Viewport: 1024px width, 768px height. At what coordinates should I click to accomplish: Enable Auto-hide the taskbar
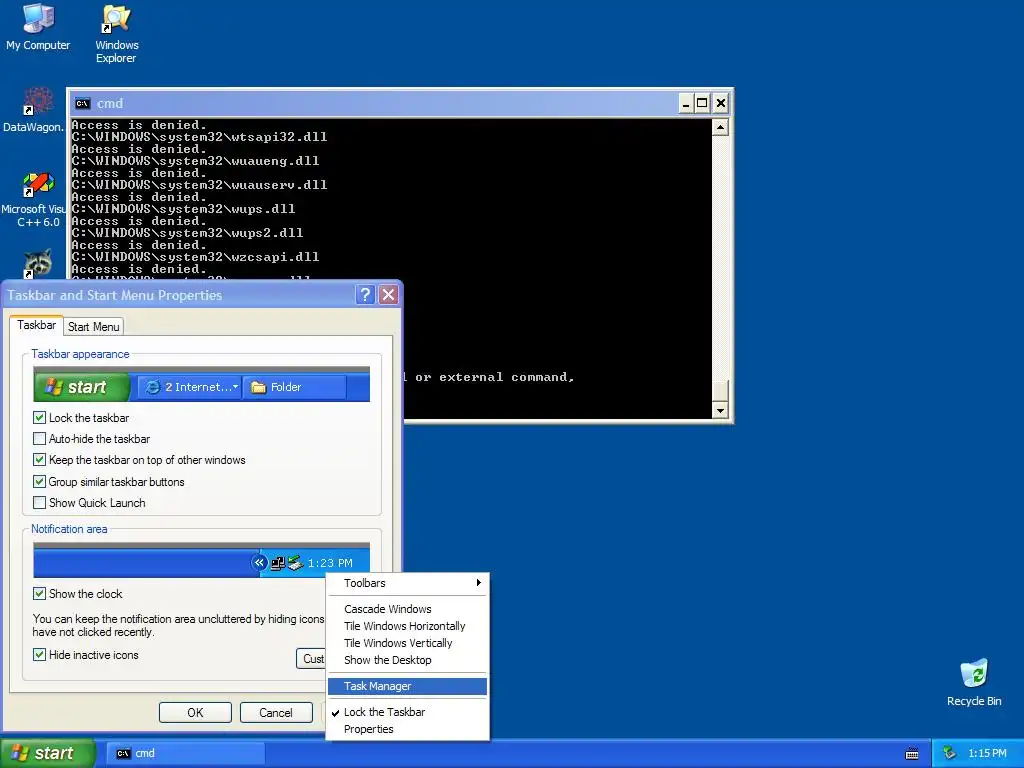[39, 439]
